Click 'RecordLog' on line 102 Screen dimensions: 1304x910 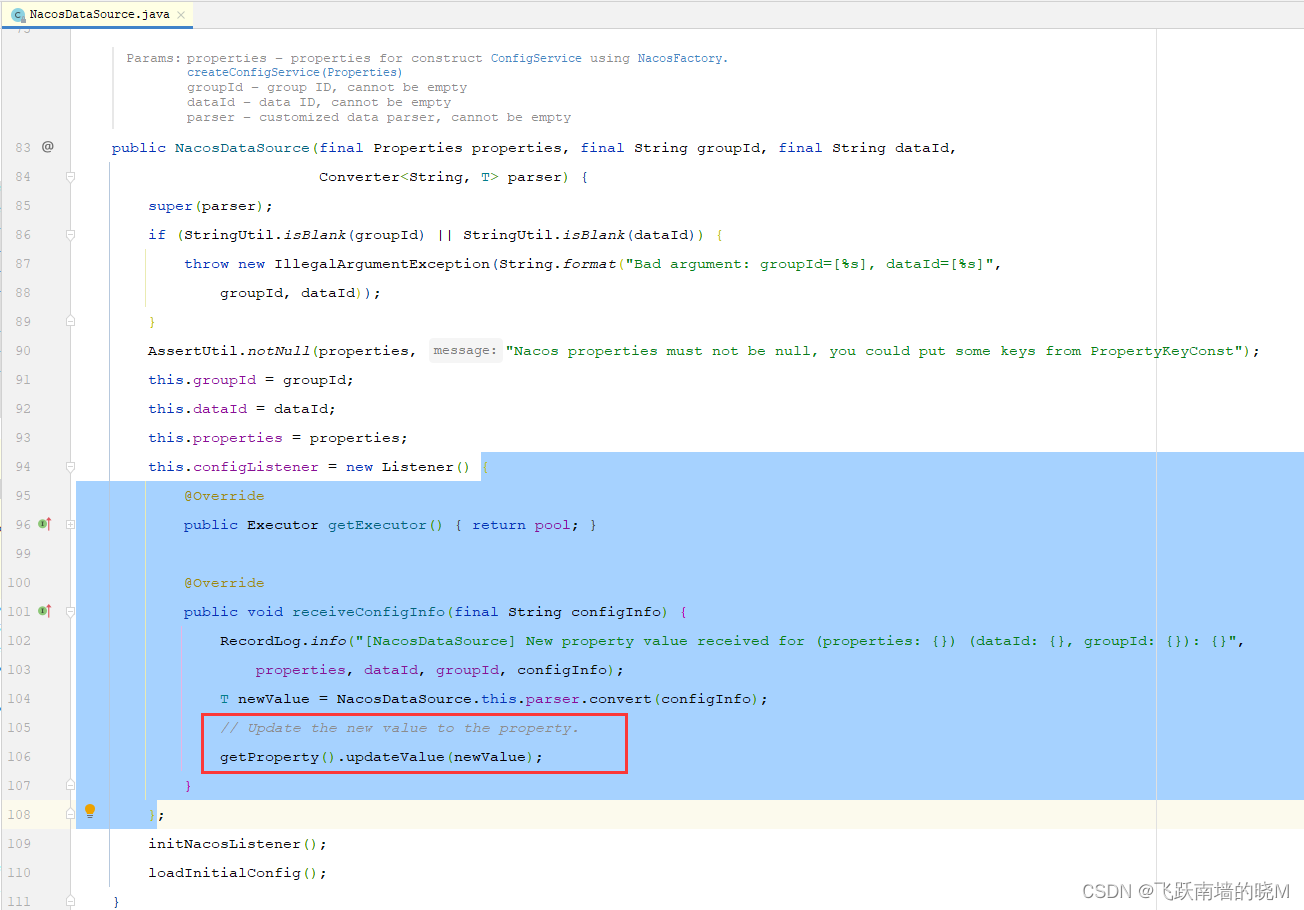(x=260, y=640)
